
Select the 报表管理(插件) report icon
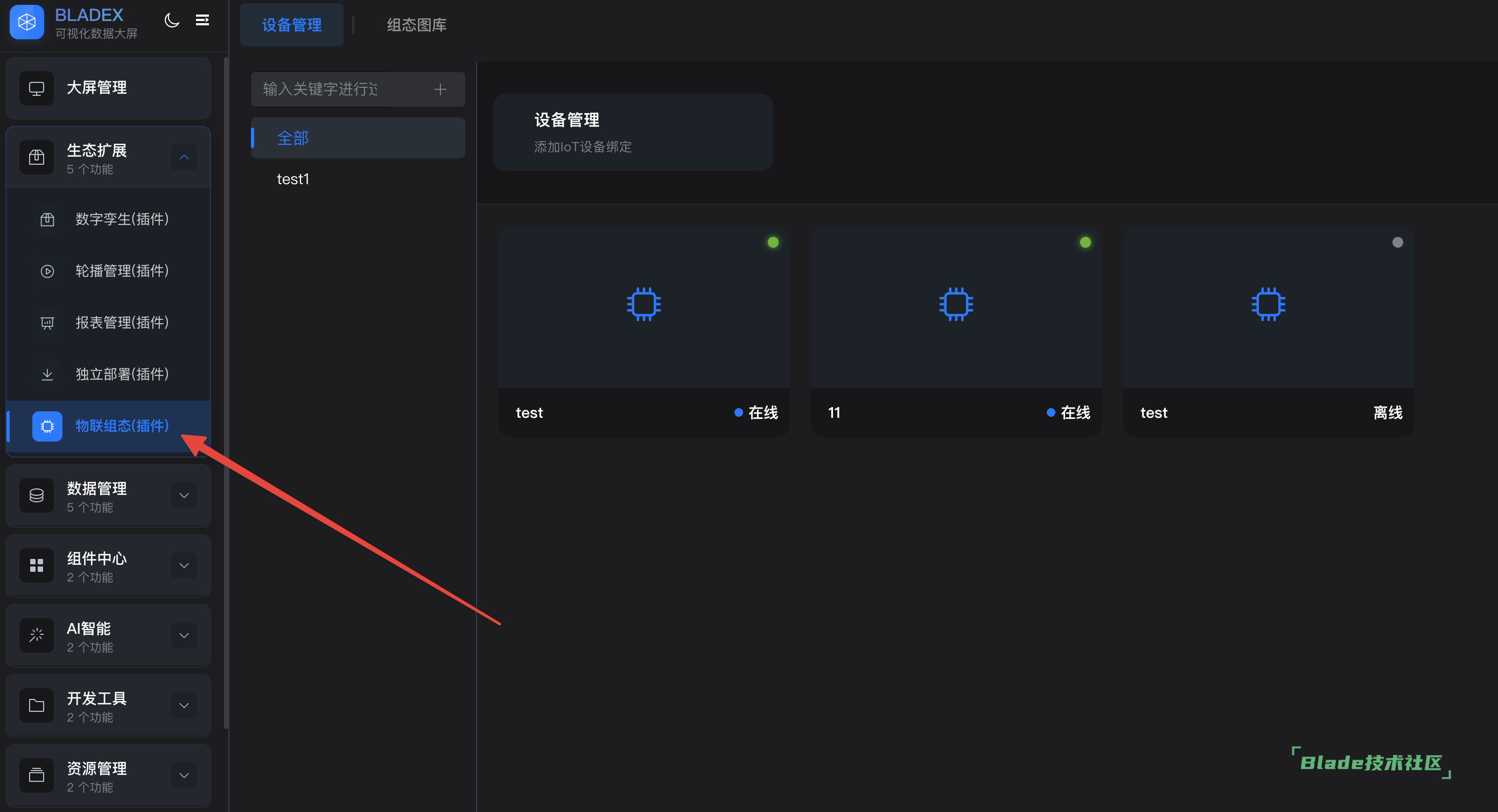[x=47, y=323]
